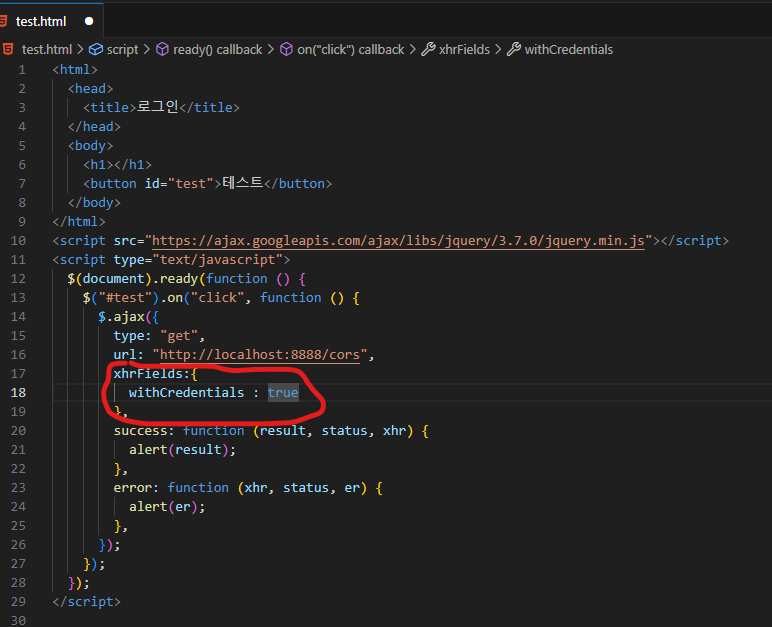772x627 pixels.
Task: Click the <head> opening tag
Action: [91, 89]
